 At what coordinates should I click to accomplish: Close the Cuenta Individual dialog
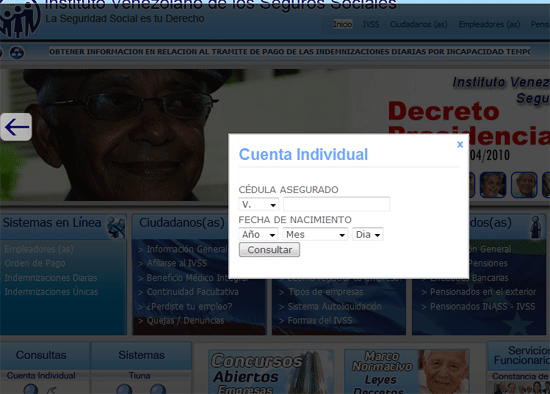460,144
